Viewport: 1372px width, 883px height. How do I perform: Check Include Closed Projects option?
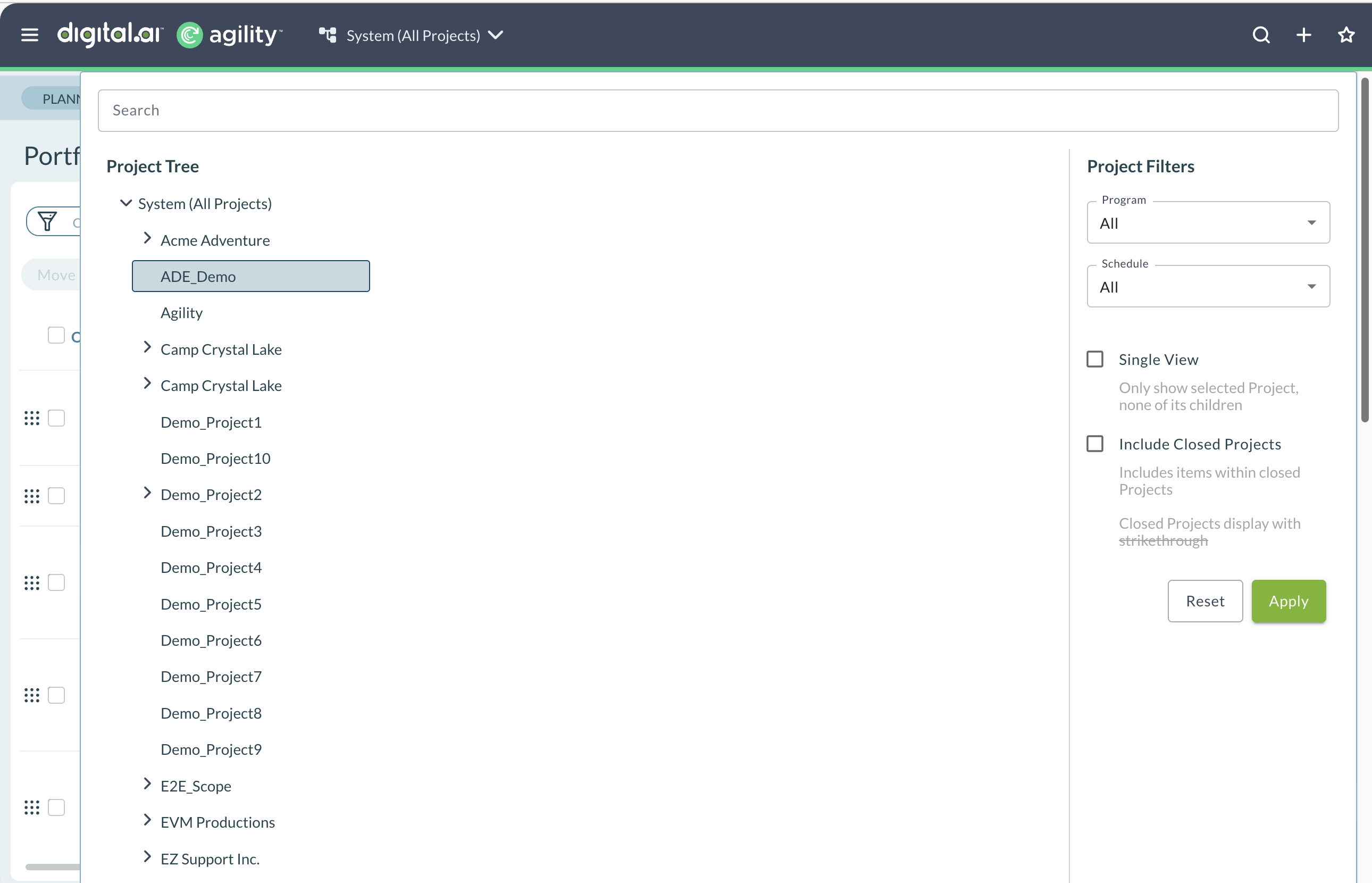pos(1095,444)
